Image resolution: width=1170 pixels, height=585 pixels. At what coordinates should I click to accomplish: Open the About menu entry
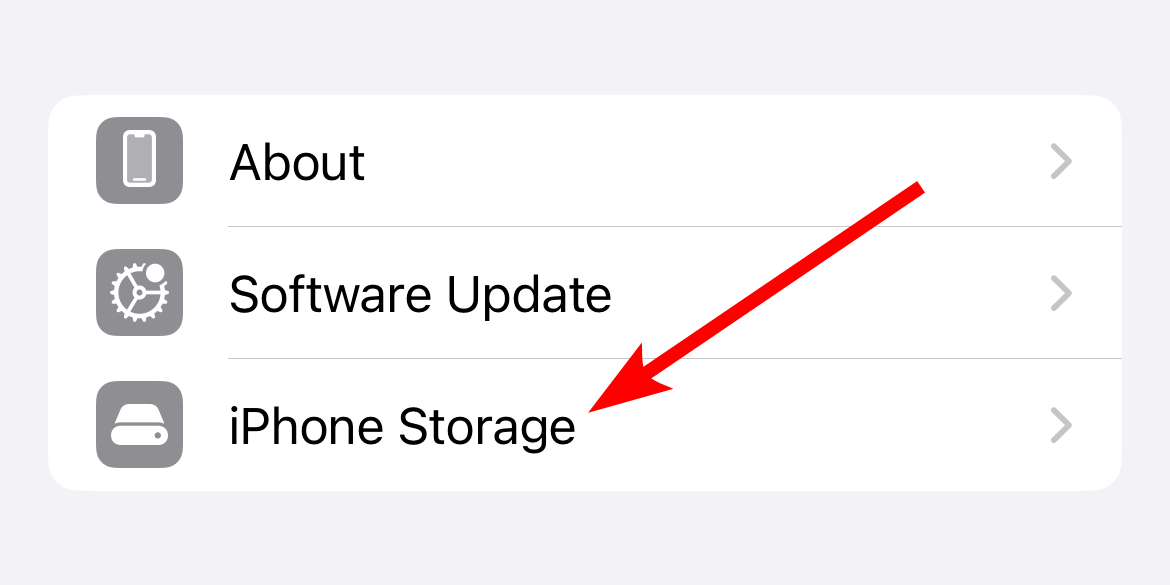585,160
